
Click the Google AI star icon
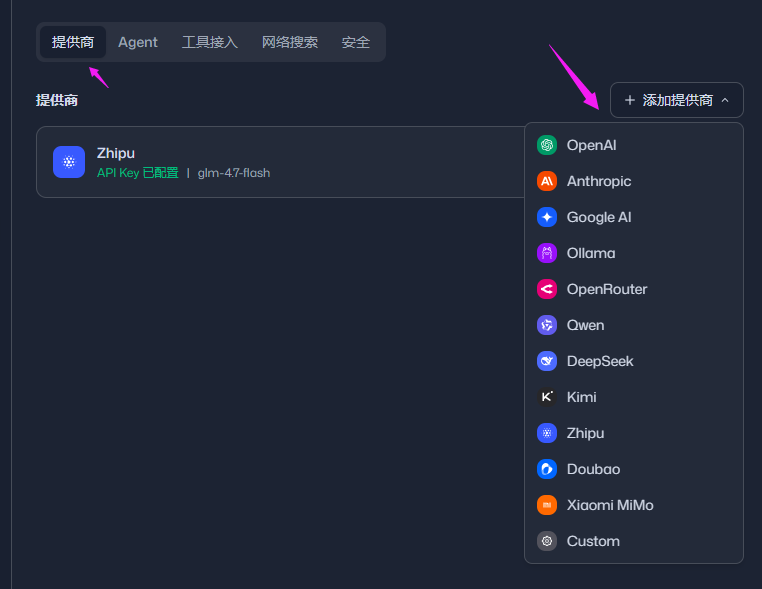pyautogui.click(x=547, y=217)
